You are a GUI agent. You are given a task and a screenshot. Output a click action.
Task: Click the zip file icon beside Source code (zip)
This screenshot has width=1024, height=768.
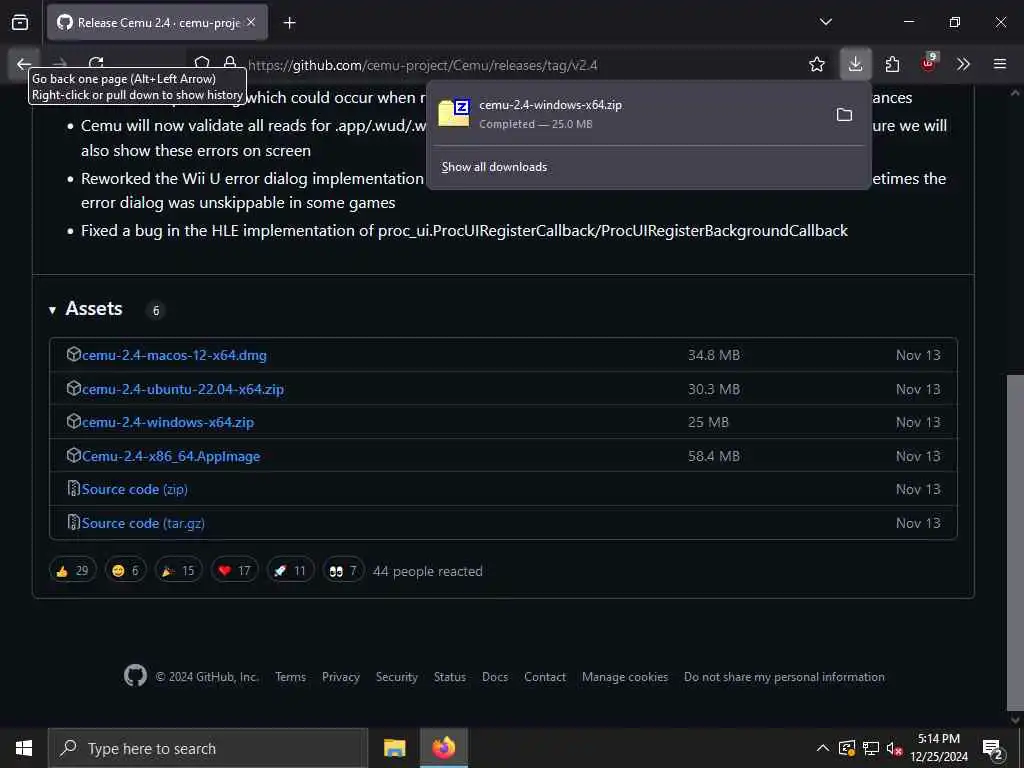74,488
